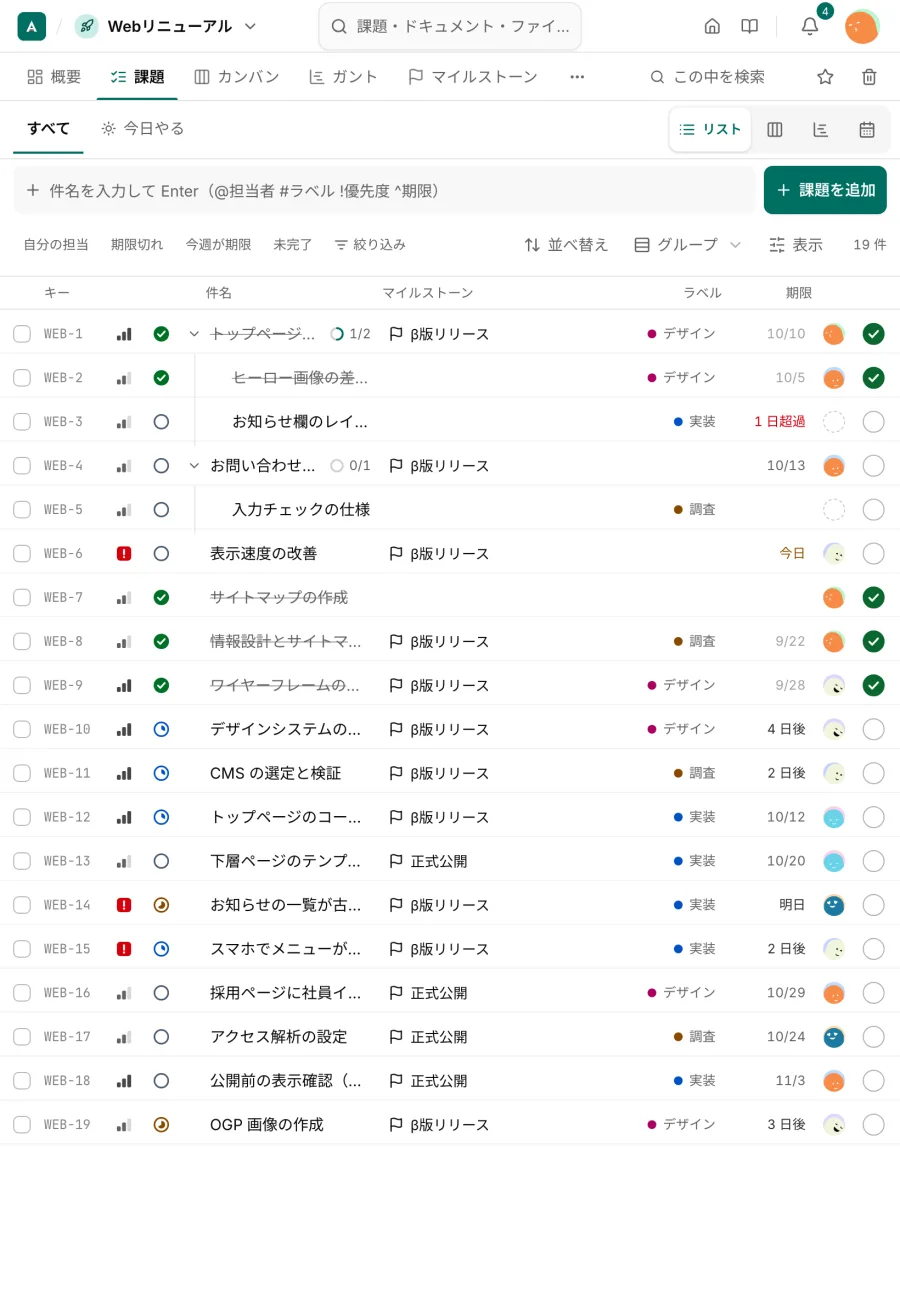Uncheck done toggle on WEB-8 row
This screenshot has width=900, height=1296.
click(x=873, y=641)
